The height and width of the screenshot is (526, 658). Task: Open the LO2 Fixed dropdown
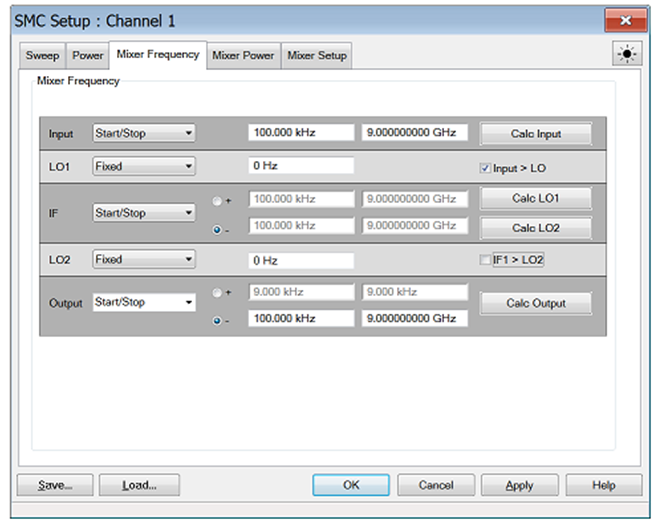point(144,259)
